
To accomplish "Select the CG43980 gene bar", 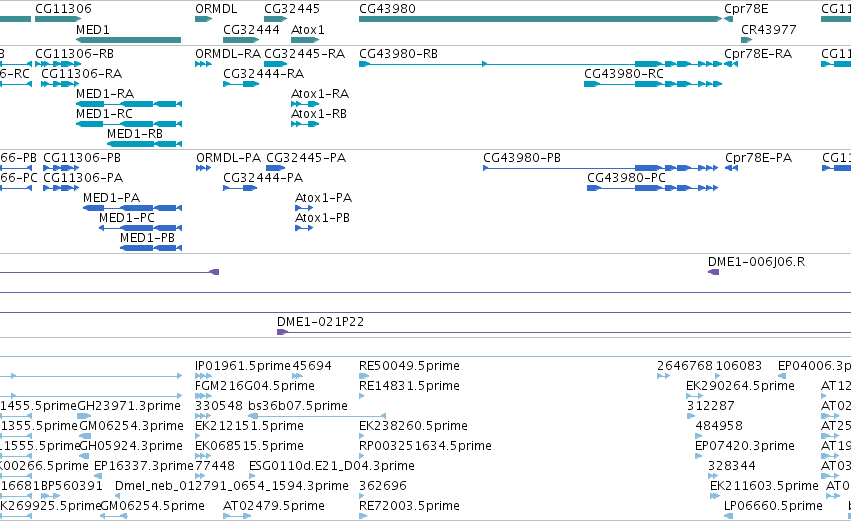I will click(x=541, y=19).
